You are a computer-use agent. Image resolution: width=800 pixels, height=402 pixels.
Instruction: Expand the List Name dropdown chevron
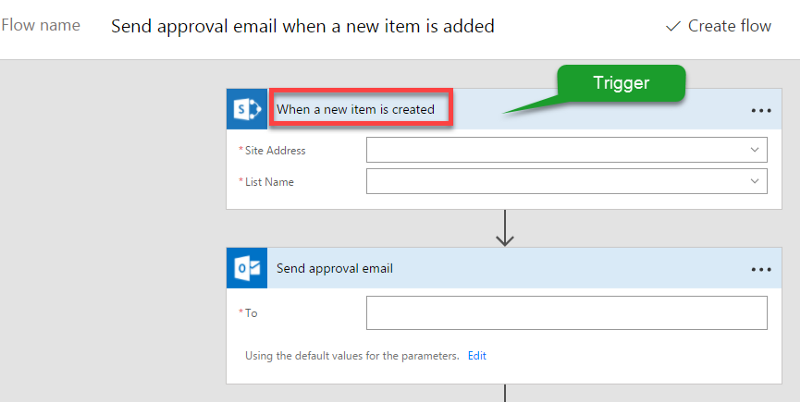click(755, 181)
